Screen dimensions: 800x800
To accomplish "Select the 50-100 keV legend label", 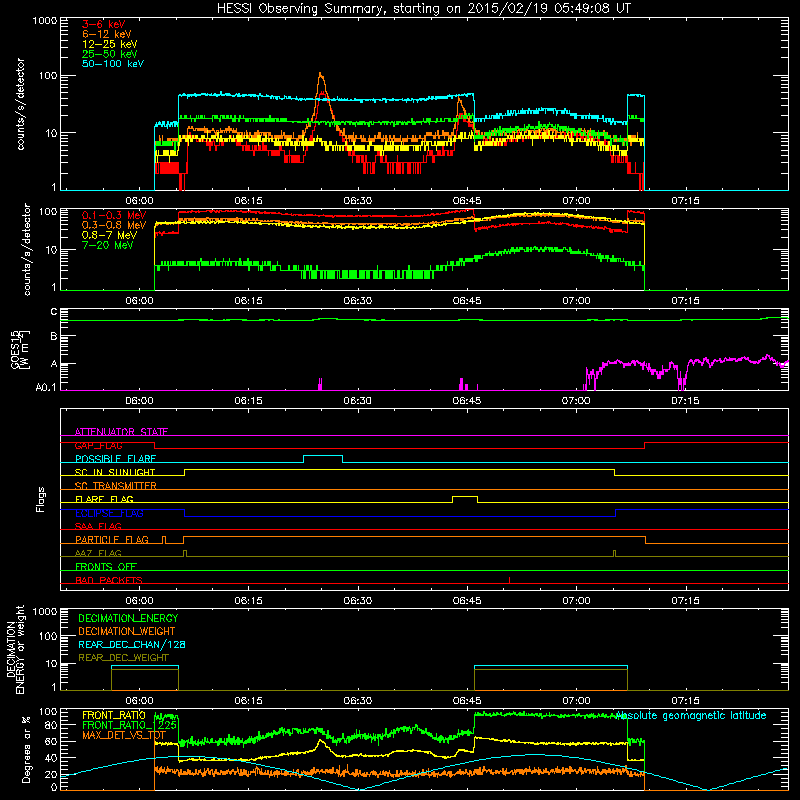I will click(112, 64).
